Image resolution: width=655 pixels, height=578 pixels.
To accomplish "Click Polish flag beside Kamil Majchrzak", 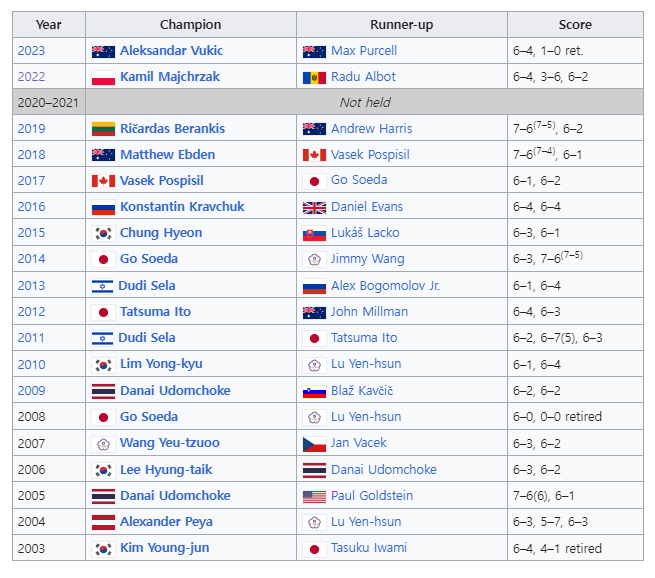I will pos(103,78).
